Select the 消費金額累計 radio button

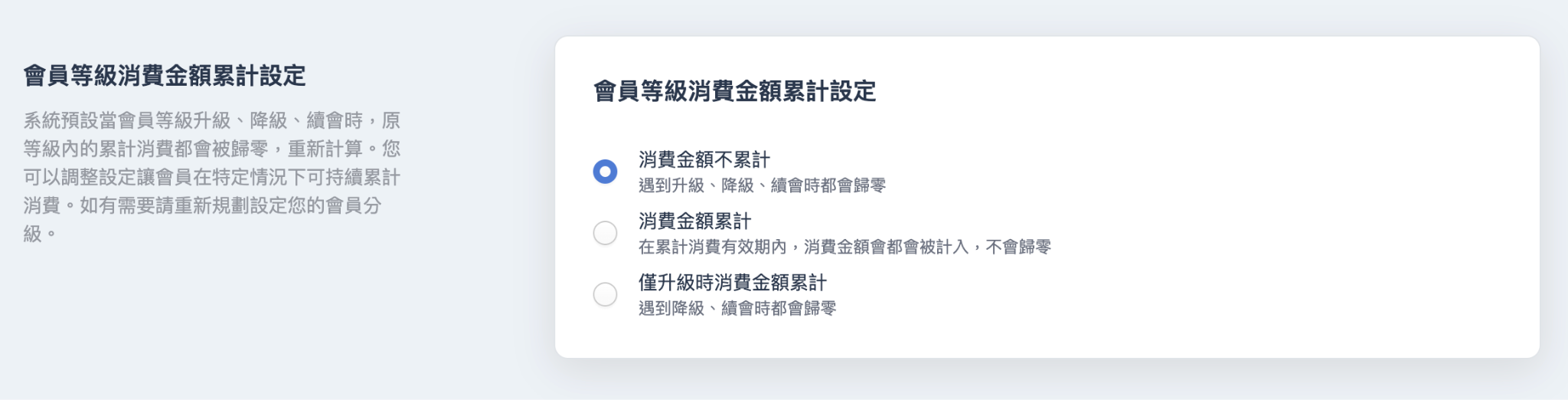[605, 233]
